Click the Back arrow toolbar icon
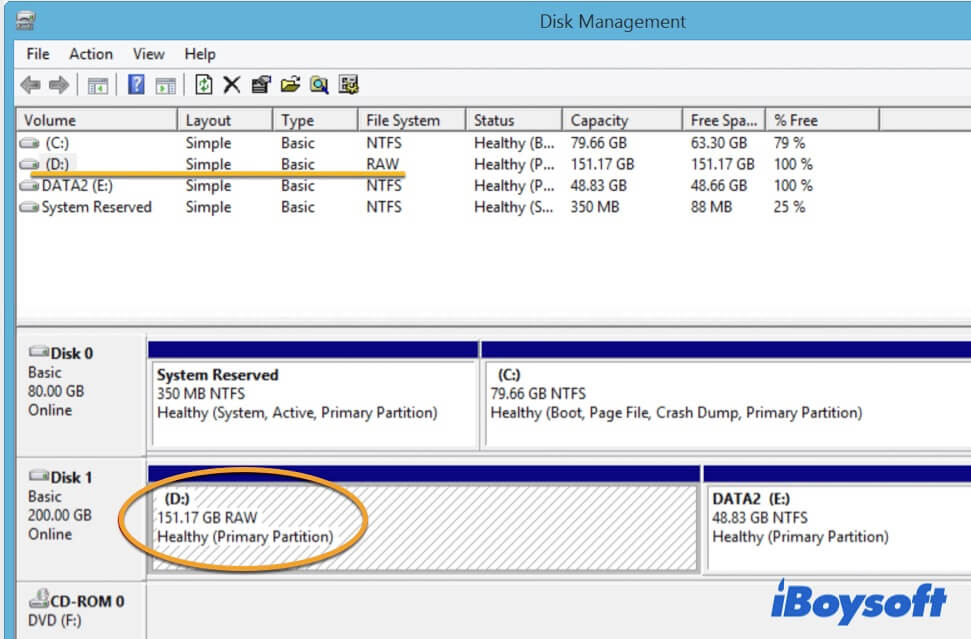Screen dimensions: 971x639 point(31,85)
